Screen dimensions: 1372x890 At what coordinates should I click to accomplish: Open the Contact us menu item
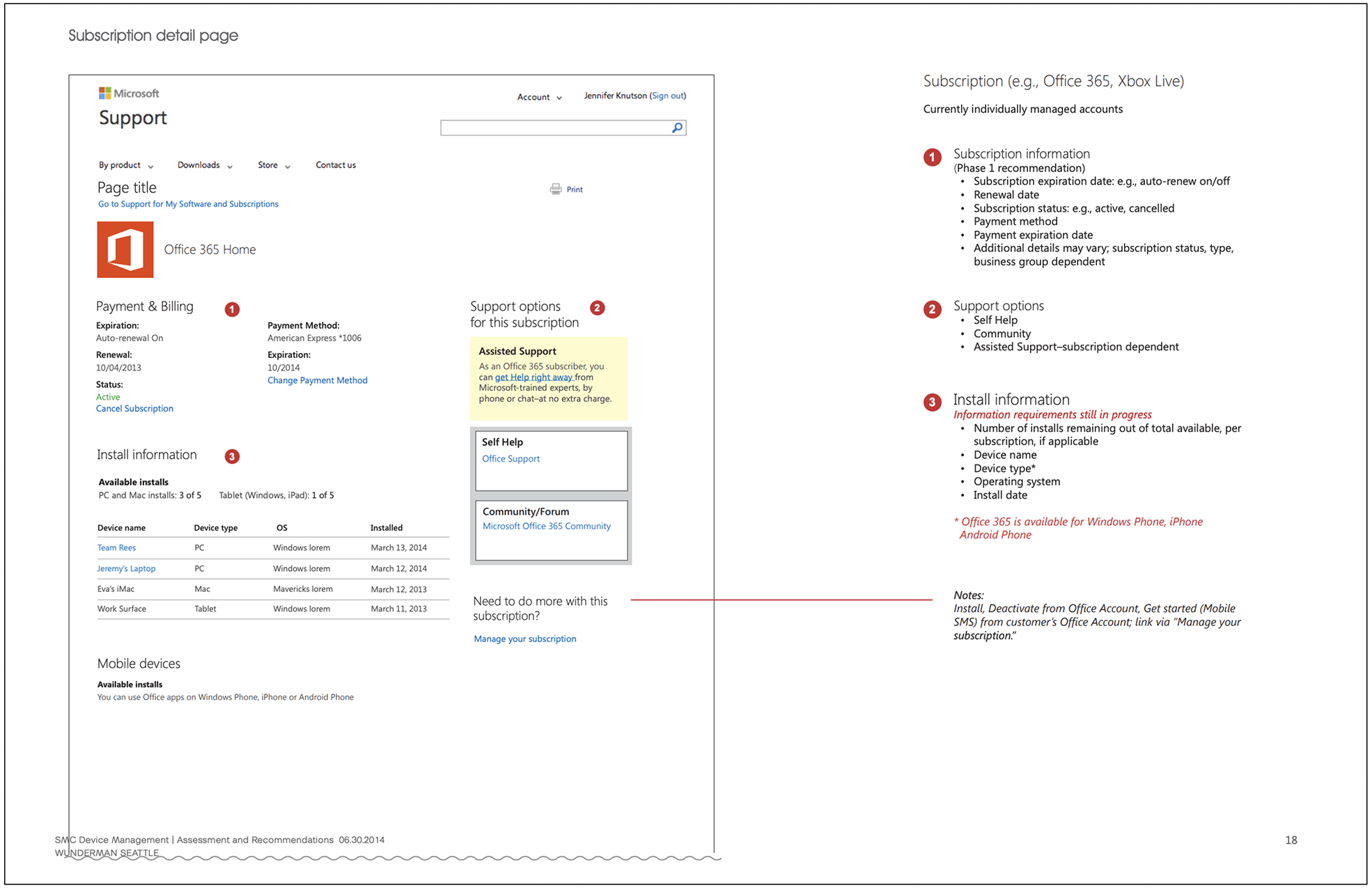pos(335,165)
